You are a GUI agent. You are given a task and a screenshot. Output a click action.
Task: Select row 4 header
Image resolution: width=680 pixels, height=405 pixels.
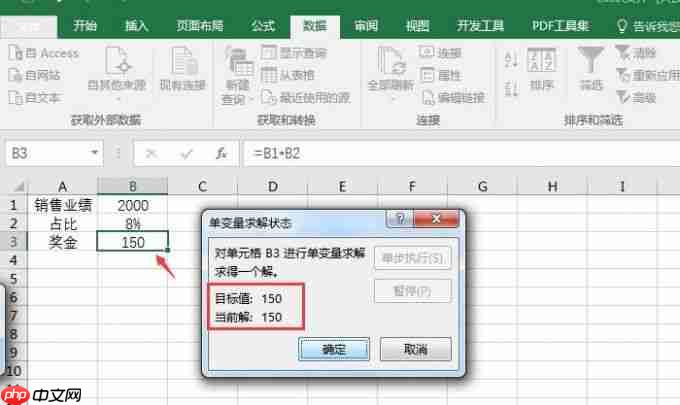[13, 260]
